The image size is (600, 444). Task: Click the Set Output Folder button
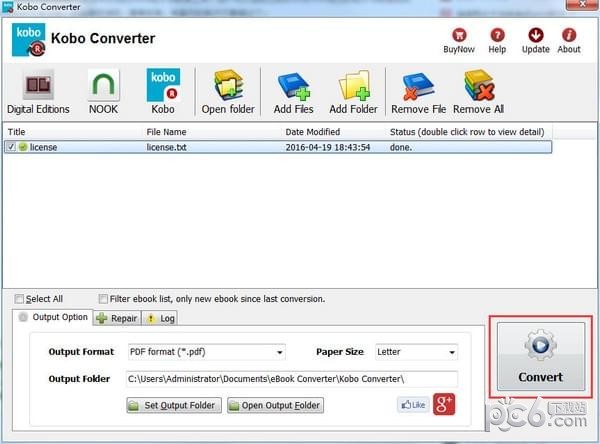pos(174,405)
